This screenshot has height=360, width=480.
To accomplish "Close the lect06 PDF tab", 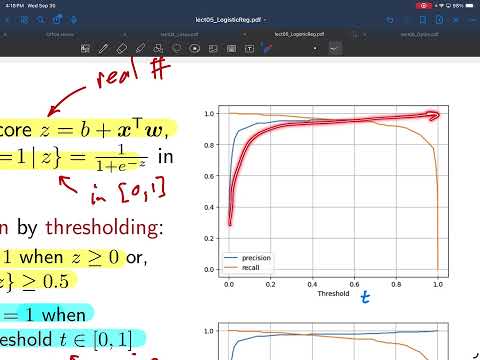I will click(x=364, y=34).
